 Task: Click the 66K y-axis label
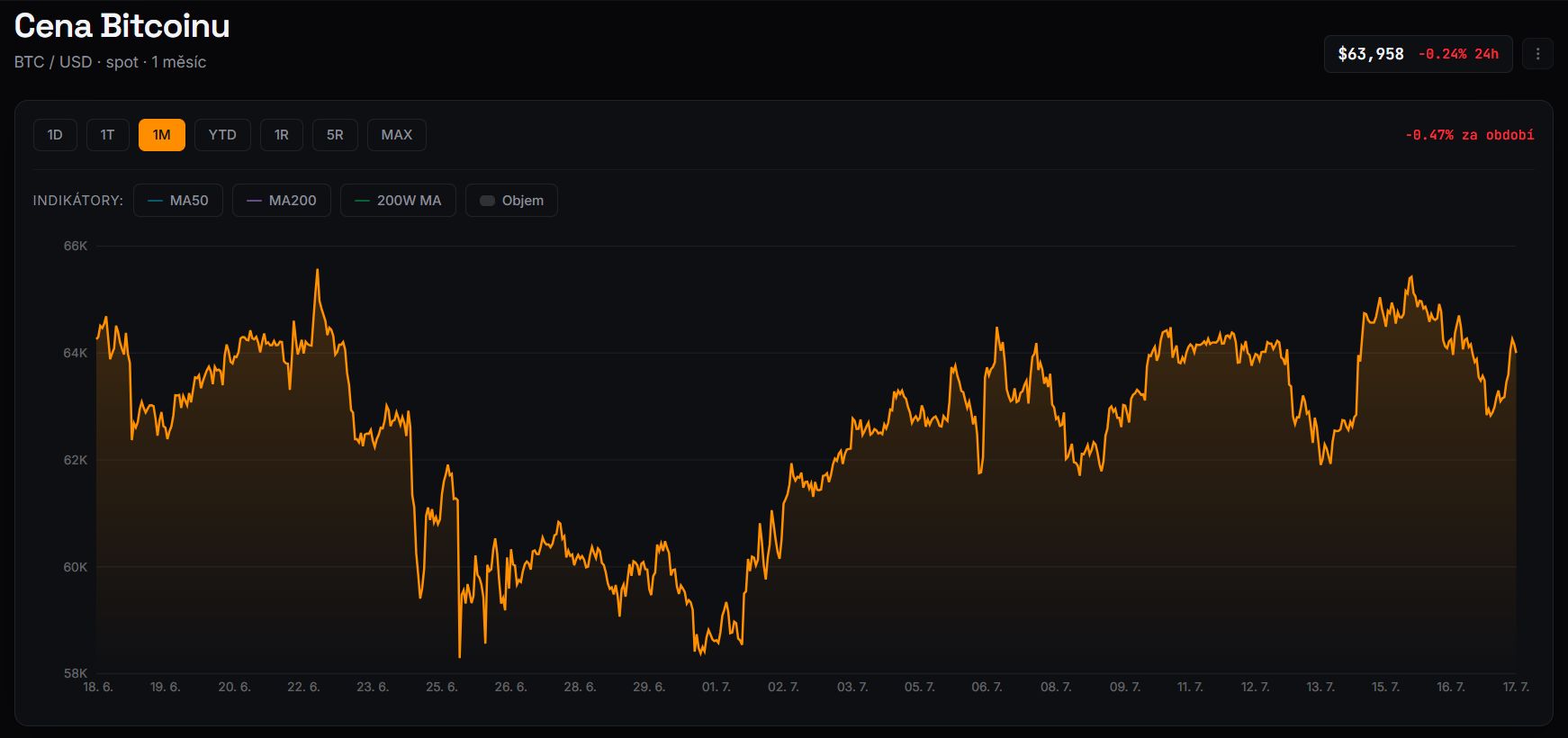coord(76,246)
